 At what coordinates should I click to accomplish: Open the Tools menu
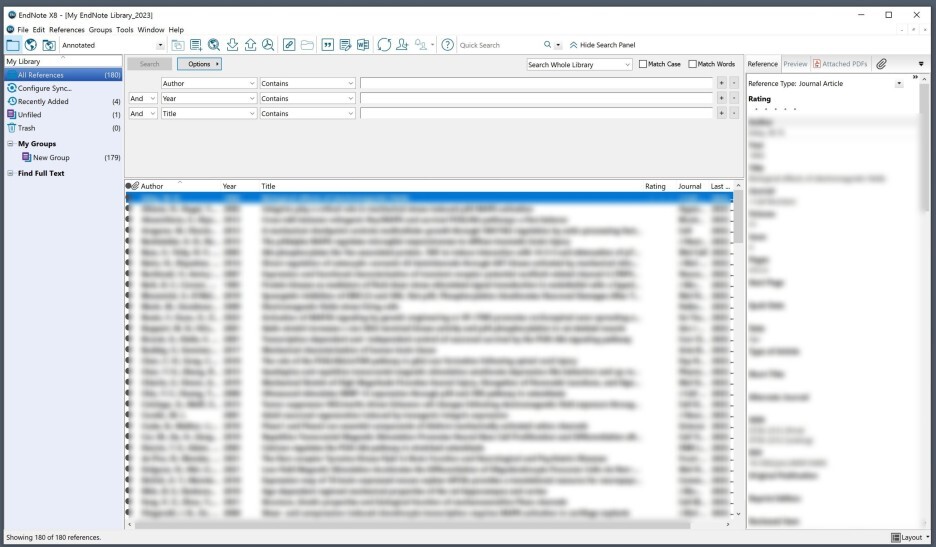click(x=125, y=29)
